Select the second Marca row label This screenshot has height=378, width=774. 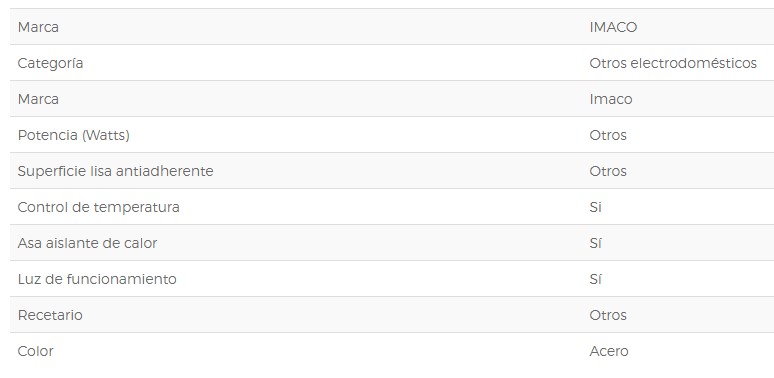[x=38, y=99]
